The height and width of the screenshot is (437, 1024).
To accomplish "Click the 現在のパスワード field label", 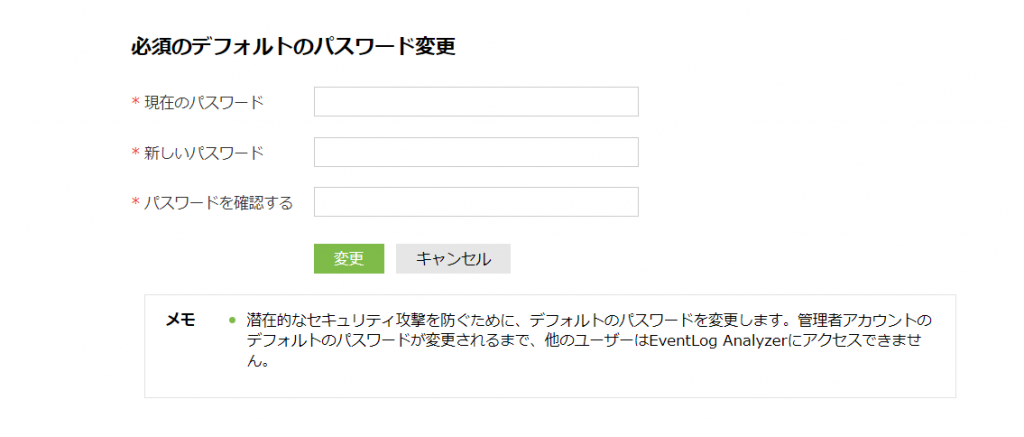I will point(204,102).
